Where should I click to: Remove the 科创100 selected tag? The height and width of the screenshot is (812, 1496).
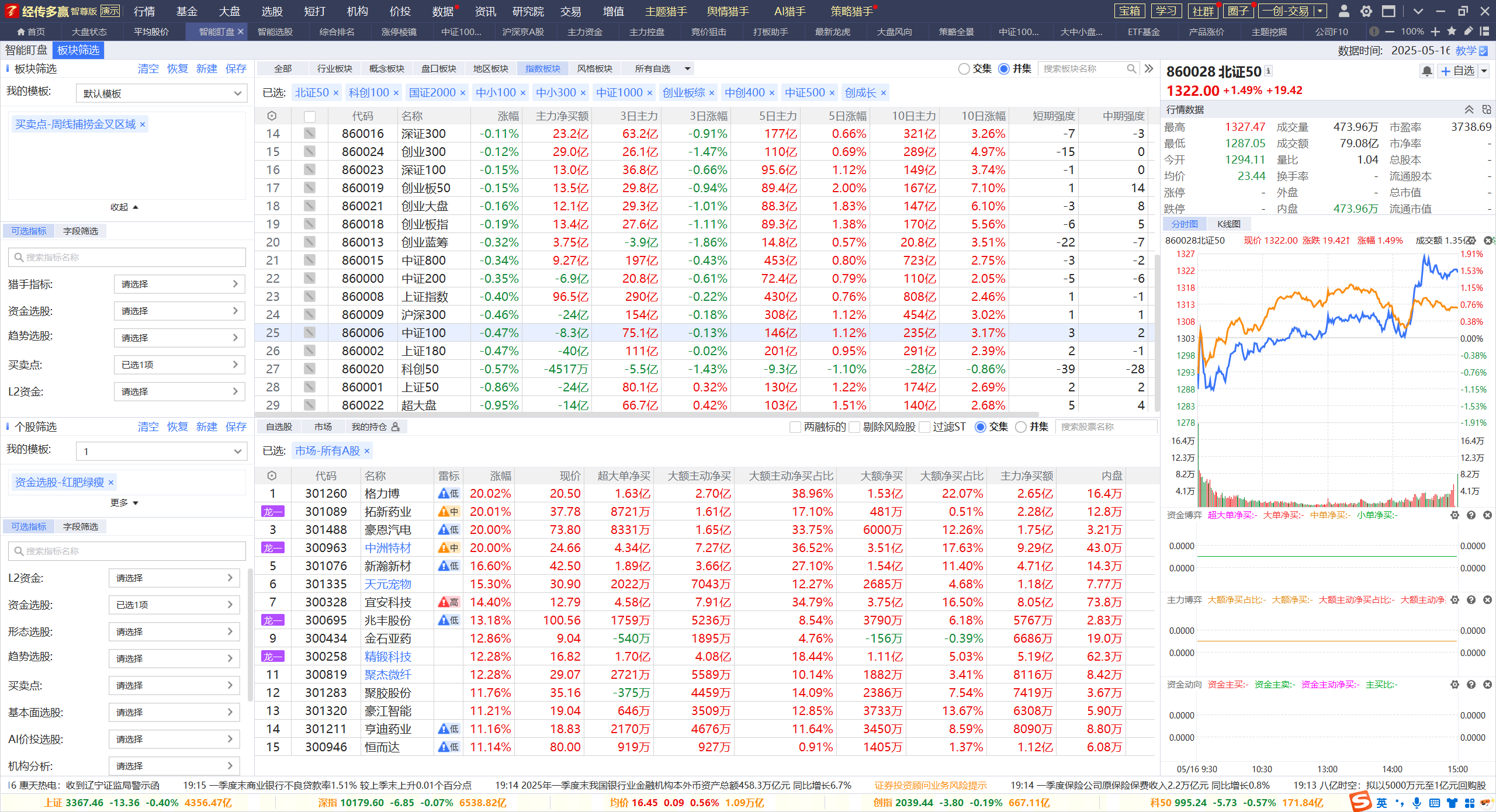[x=396, y=93]
